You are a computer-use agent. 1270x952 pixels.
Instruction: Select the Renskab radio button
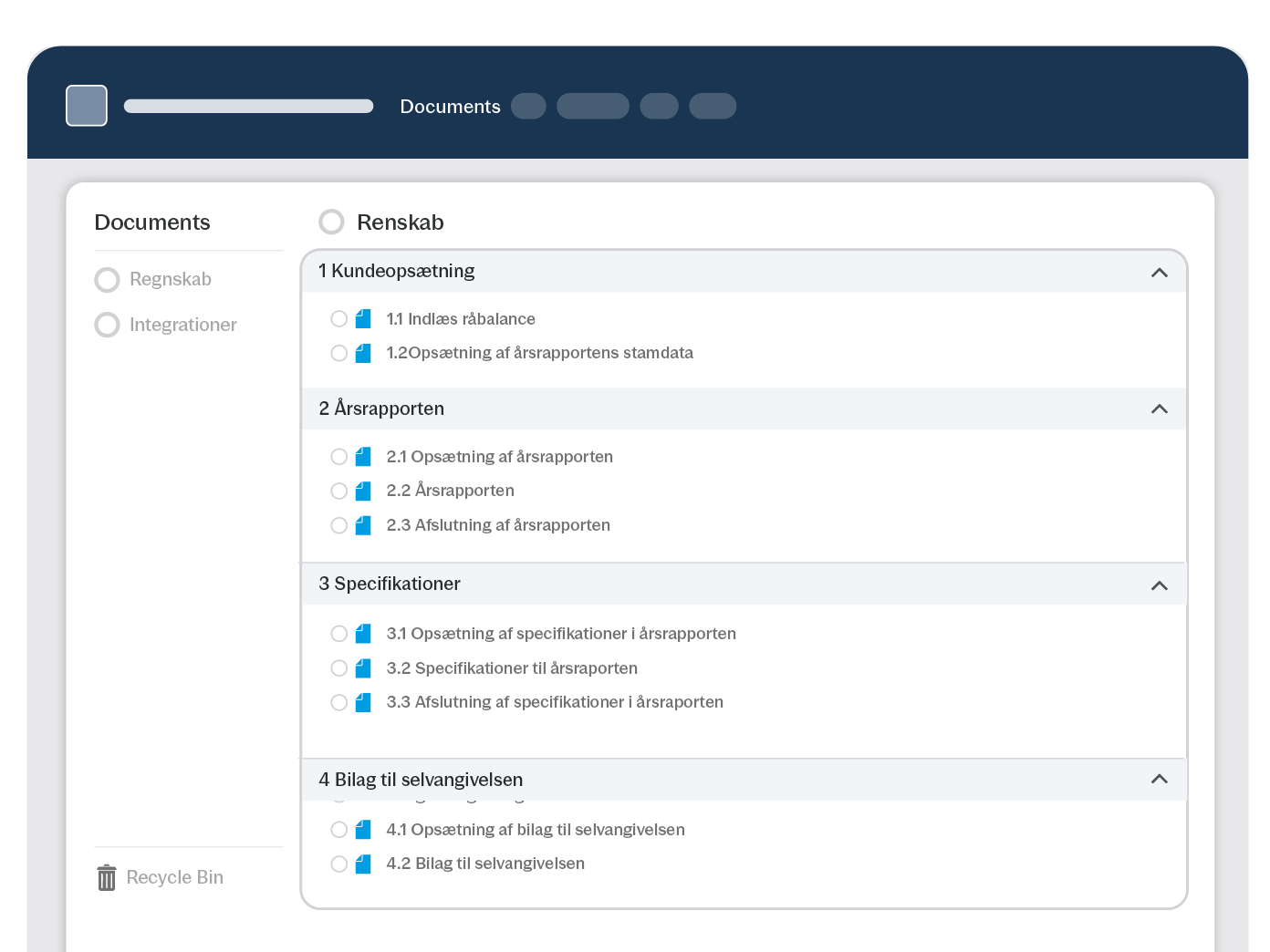(331, 222)
